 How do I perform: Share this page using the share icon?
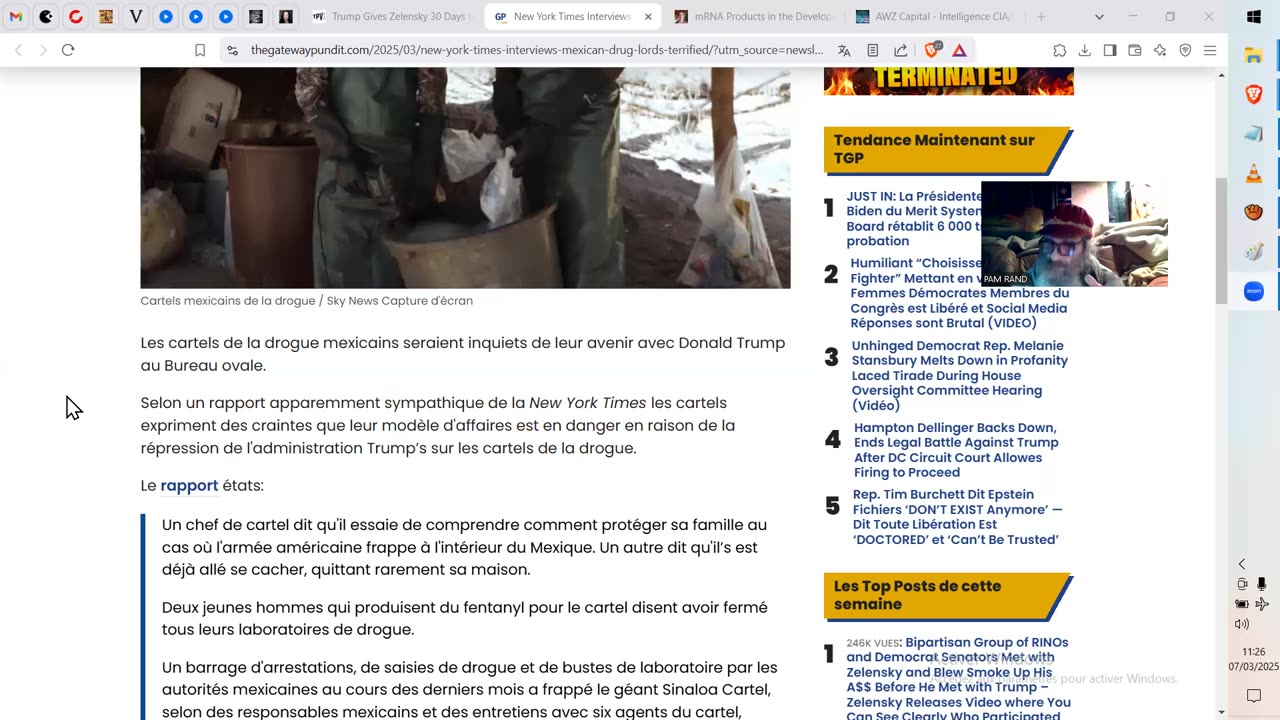point(901,50)
